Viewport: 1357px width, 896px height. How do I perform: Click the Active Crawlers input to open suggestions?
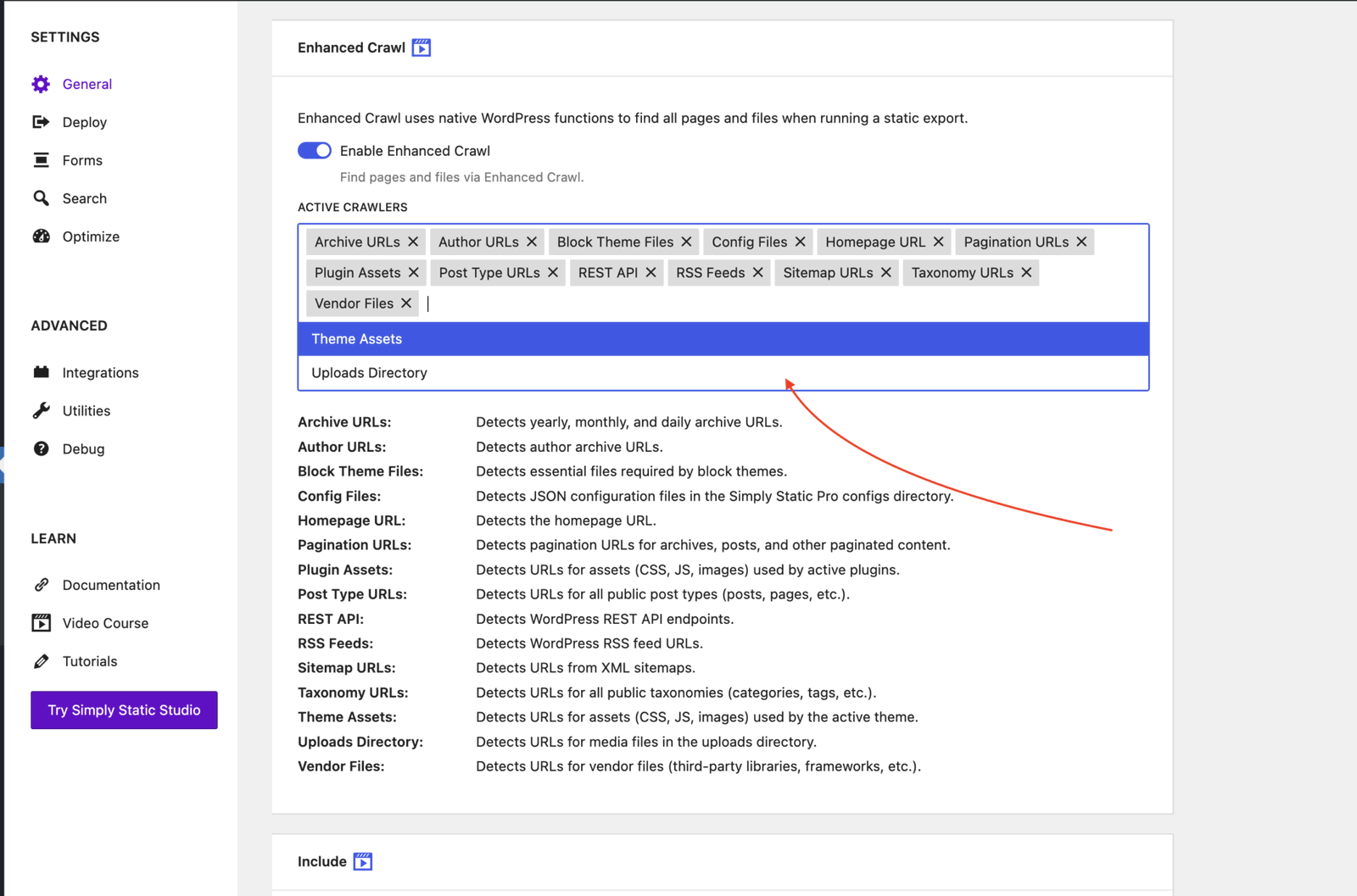(x=594, y=303)
